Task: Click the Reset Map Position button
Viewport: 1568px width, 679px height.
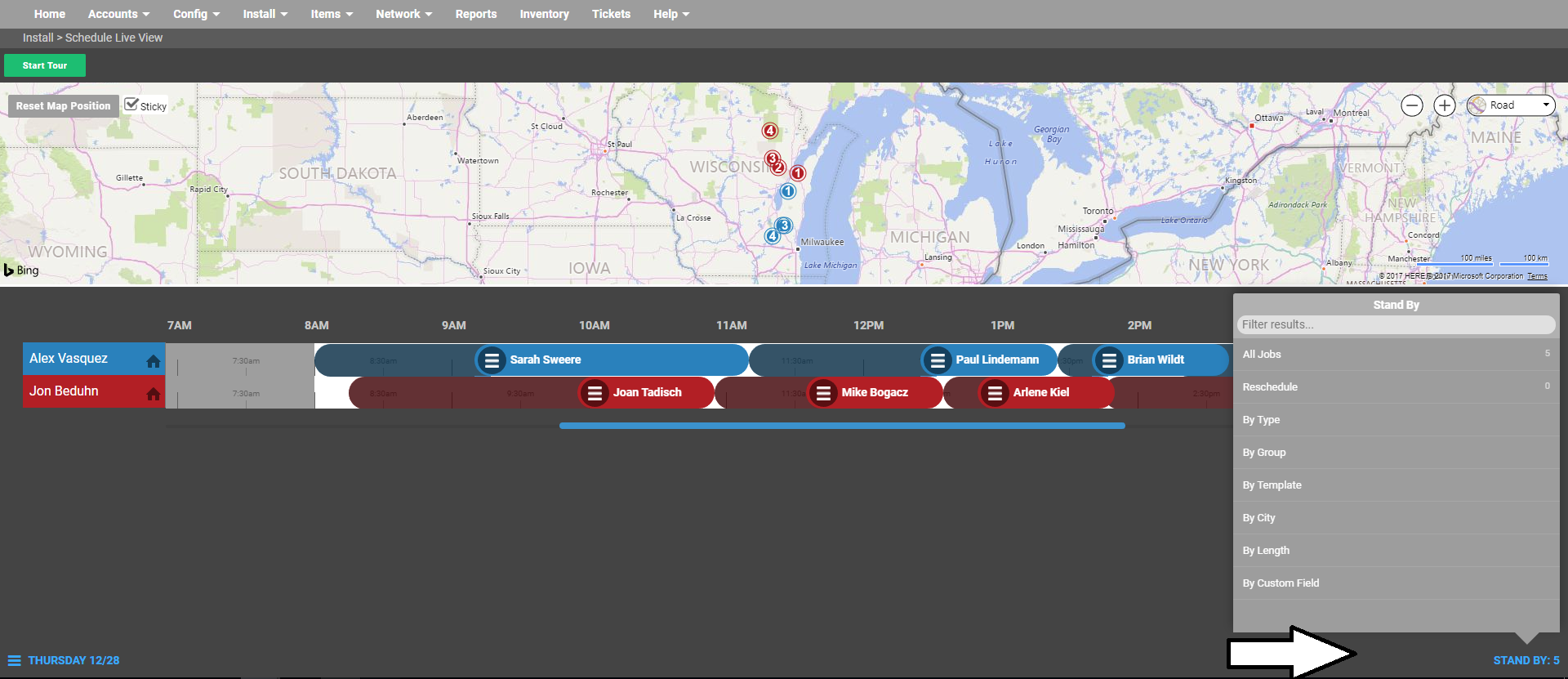Action: (63, 106)
